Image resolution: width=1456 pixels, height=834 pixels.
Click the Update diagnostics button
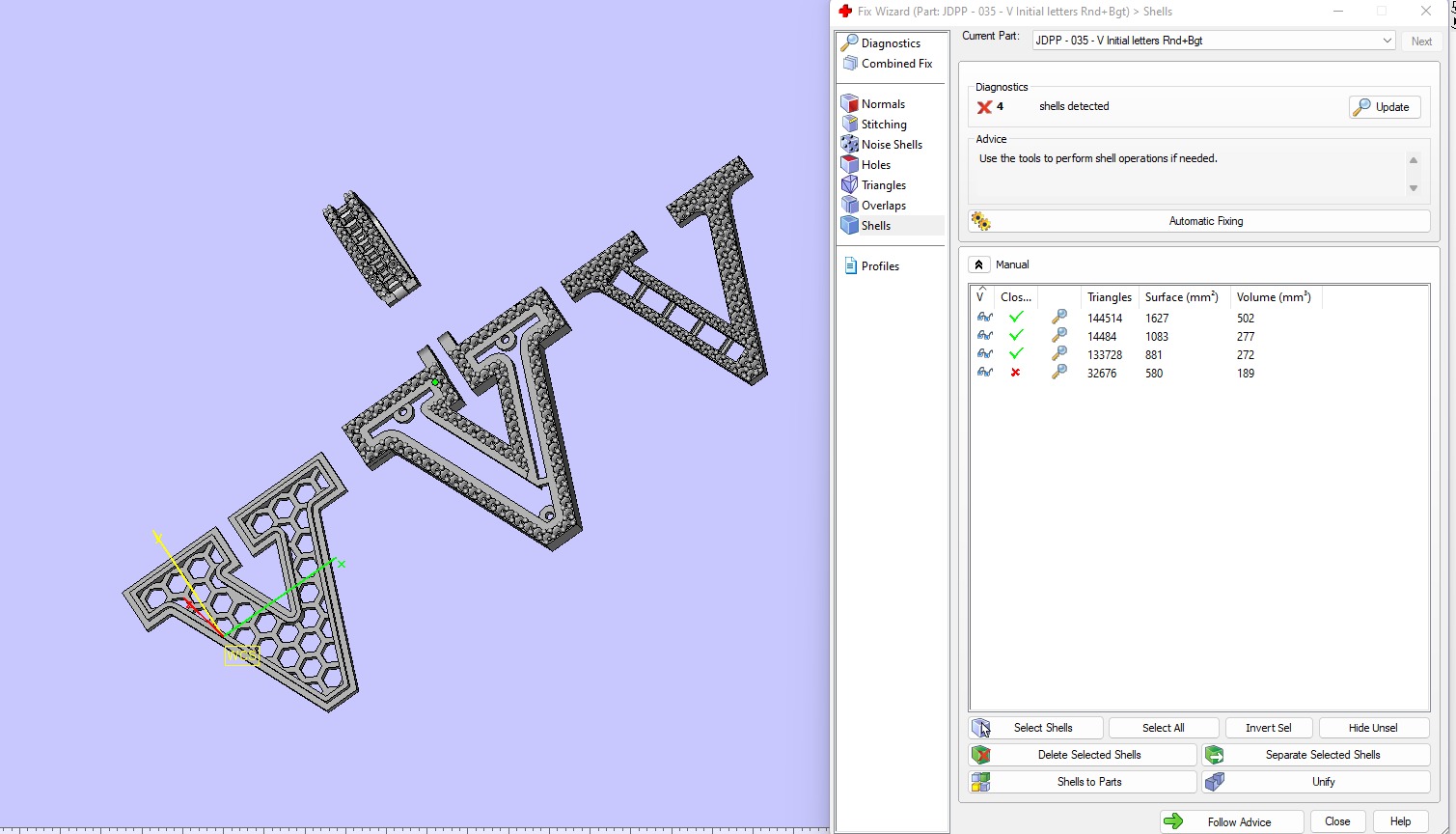point(1385,107)
